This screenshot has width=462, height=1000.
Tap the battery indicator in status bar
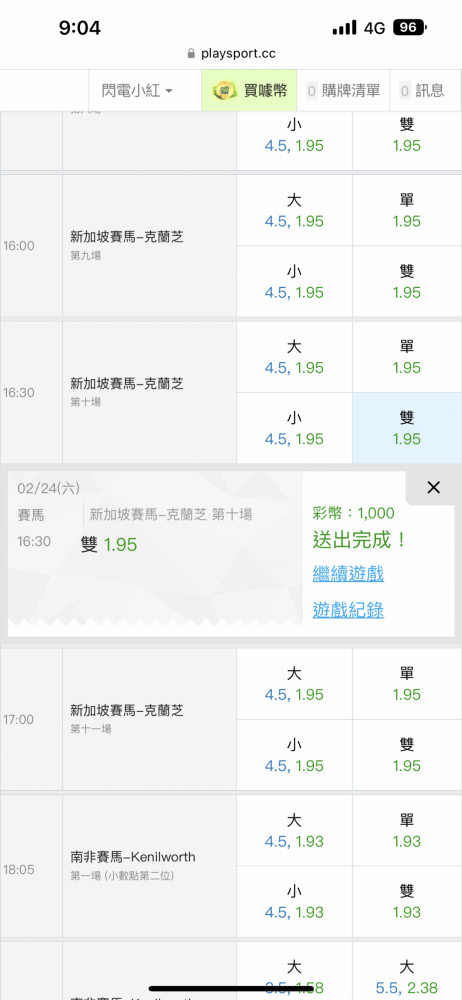[x=410, y=27]
